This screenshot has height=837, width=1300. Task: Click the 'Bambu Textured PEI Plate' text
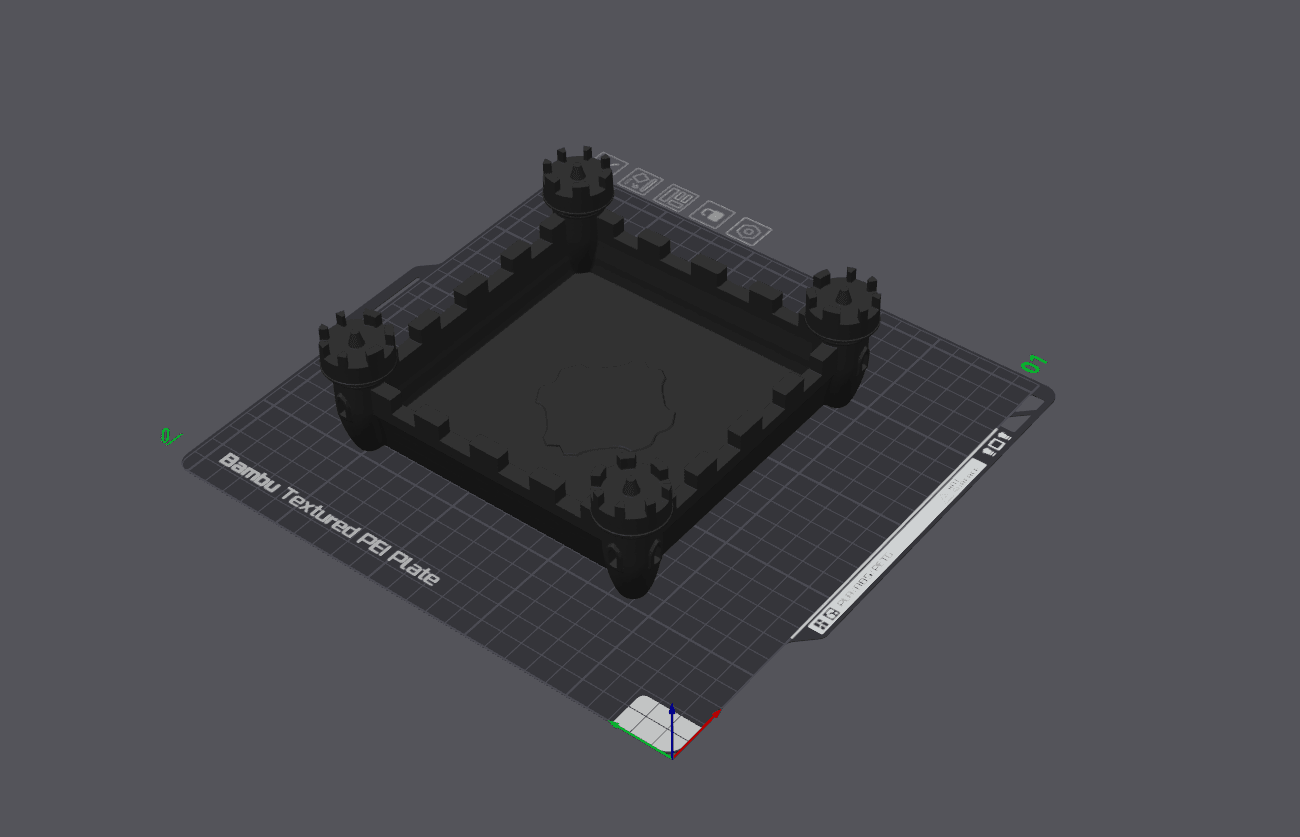point(330,520)
